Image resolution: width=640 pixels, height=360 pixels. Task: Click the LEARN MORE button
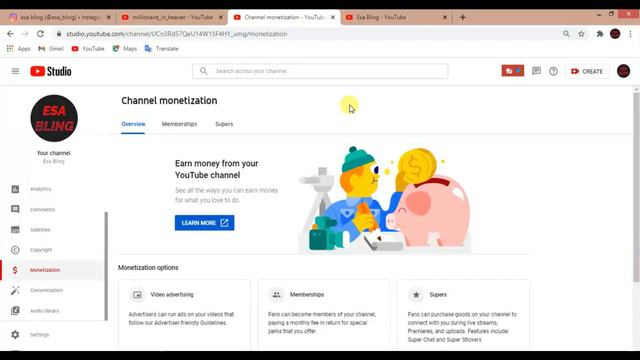point(204,223)
